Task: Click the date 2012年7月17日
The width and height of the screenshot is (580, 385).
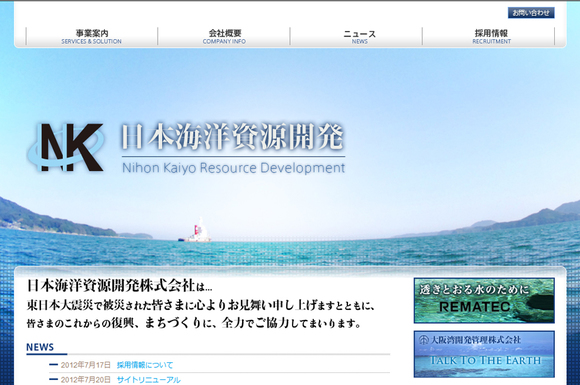Action: coord(86,365)
